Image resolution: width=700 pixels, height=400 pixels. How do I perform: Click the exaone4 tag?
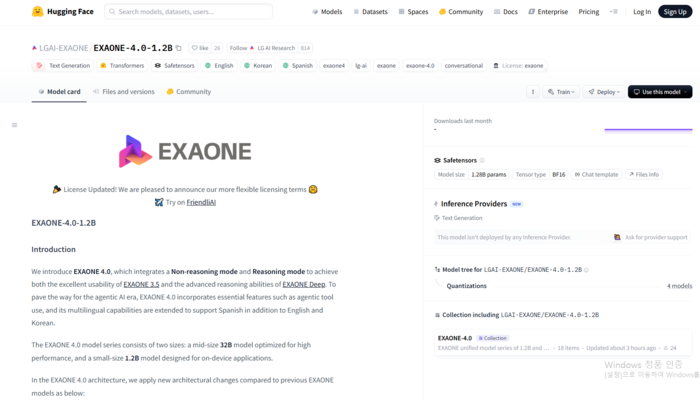pos(334,66)
